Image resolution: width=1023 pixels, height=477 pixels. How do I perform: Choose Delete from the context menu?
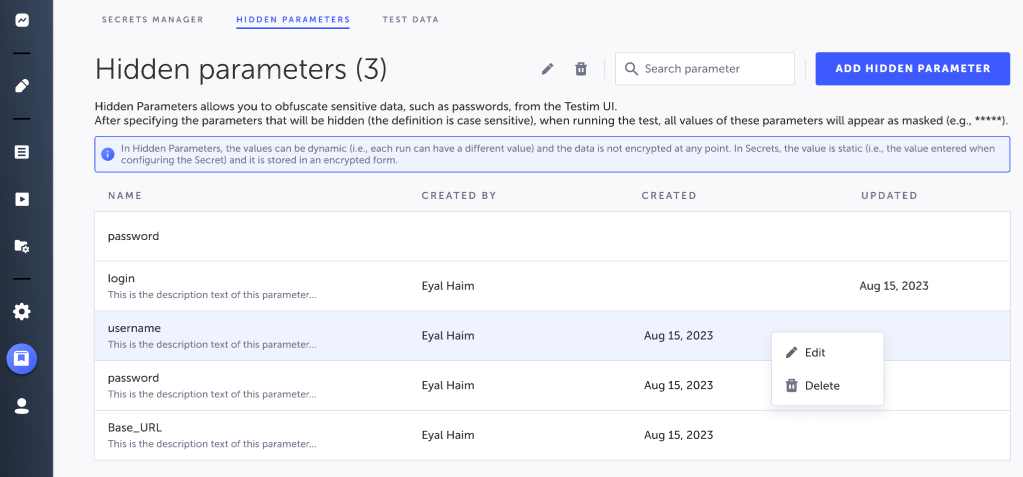(x=822, y=385)
